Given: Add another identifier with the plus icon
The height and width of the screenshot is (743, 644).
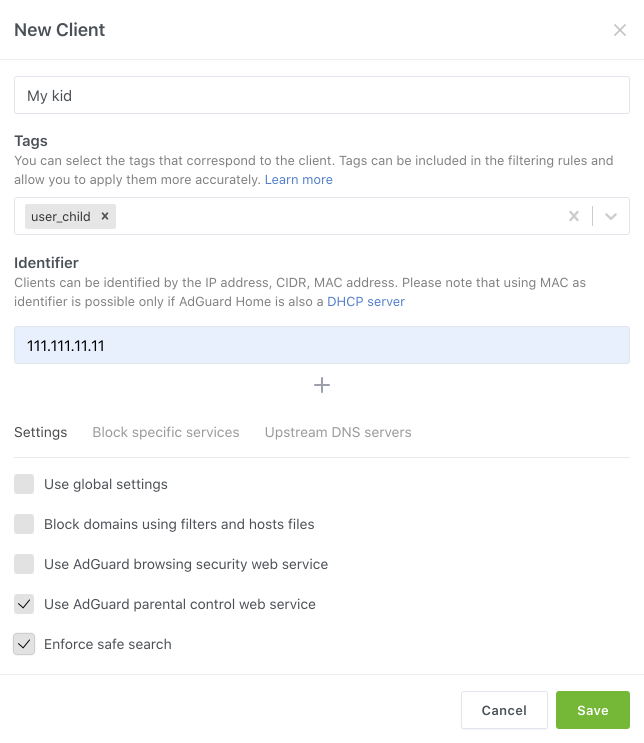Looking at the screenshot, I should point(322,385).
